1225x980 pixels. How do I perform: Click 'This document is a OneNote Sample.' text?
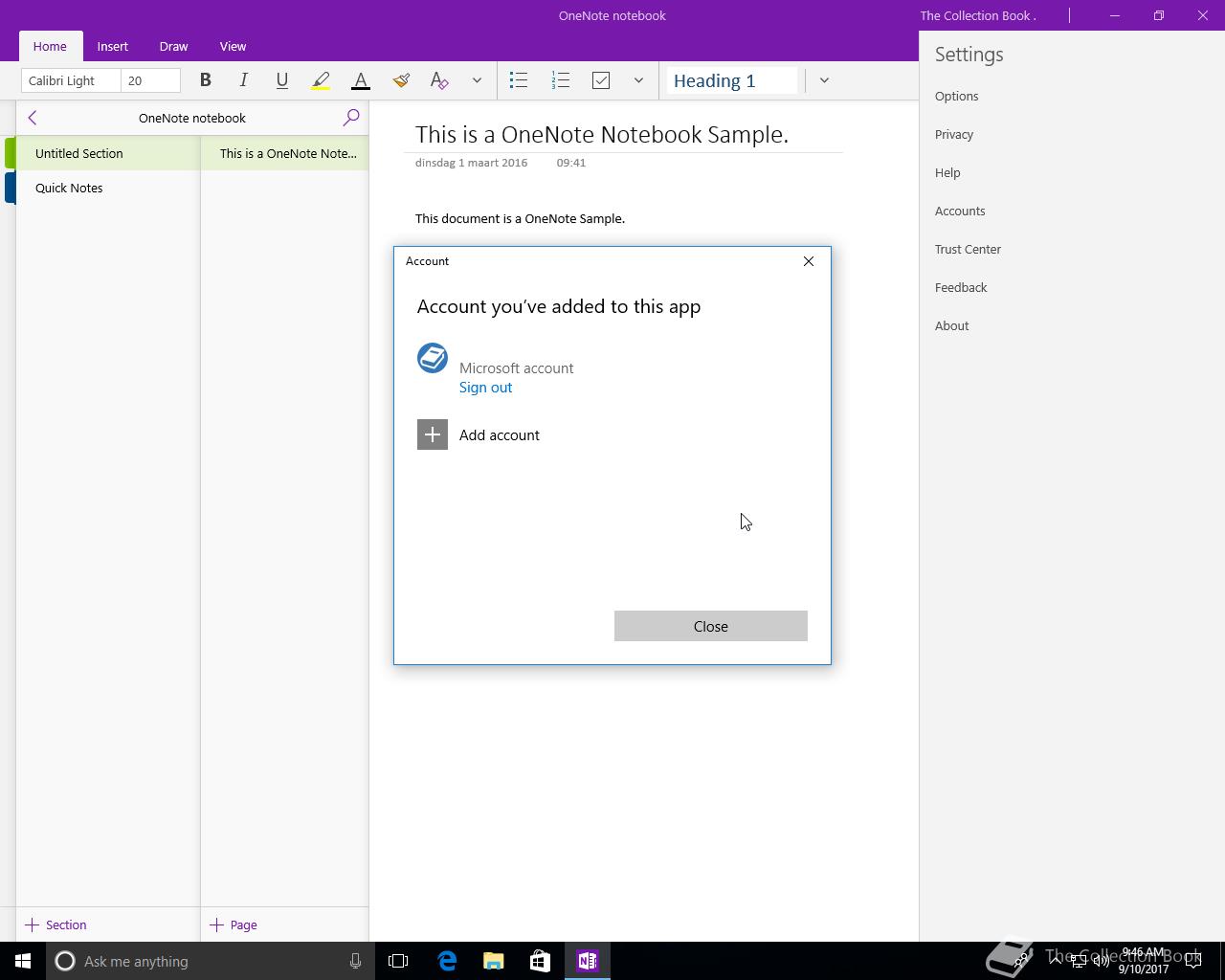(x=520, y=218)
